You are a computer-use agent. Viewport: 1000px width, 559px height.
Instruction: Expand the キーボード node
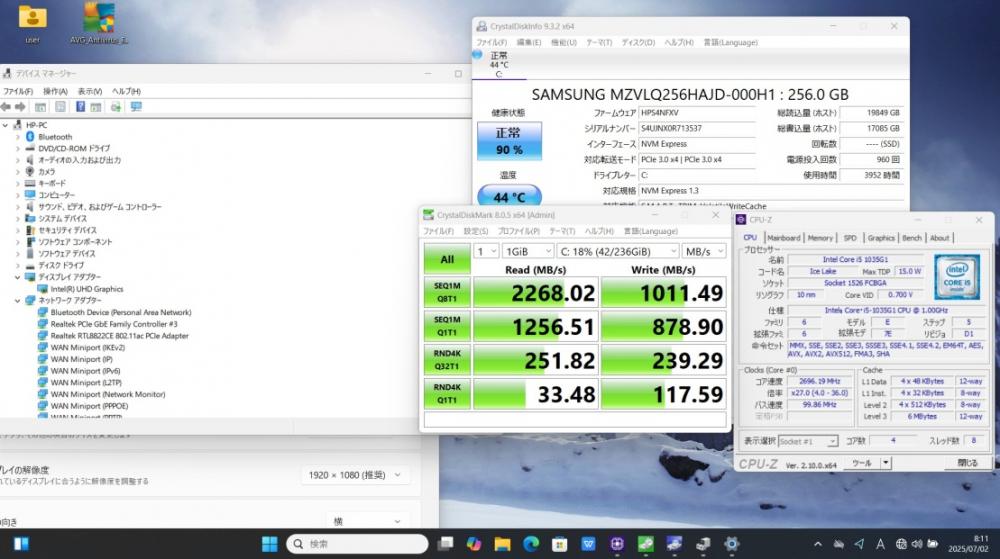(18, 184)
